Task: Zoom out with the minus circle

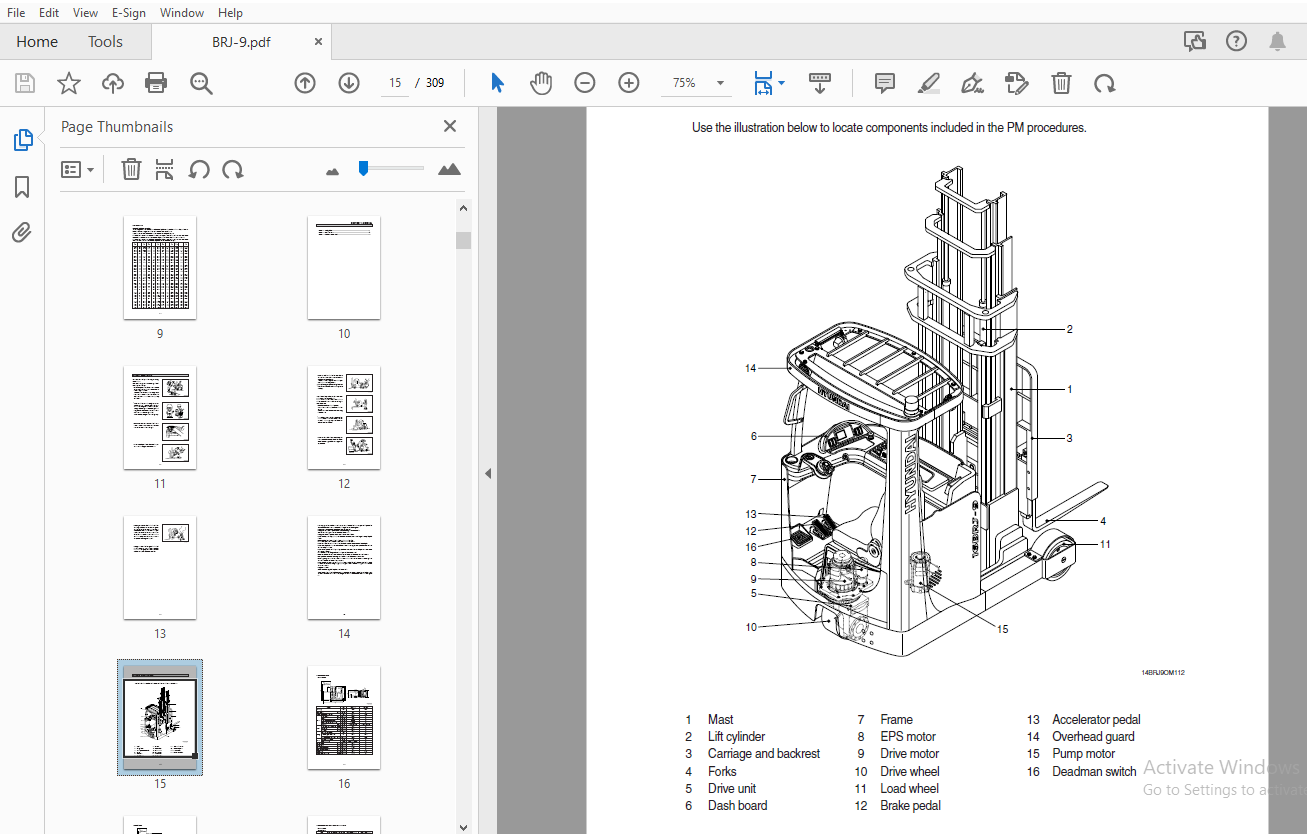Action: [585, 83]
